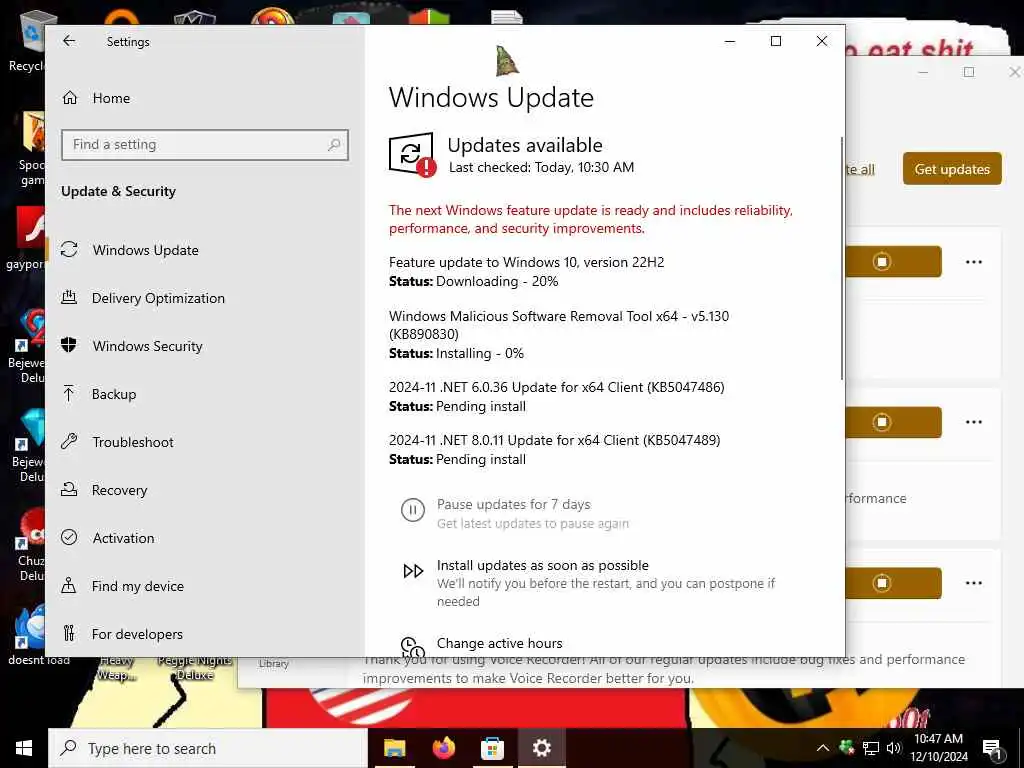
Task: Launch Firefox from the taskbar
Action: [x=444, y=748]
